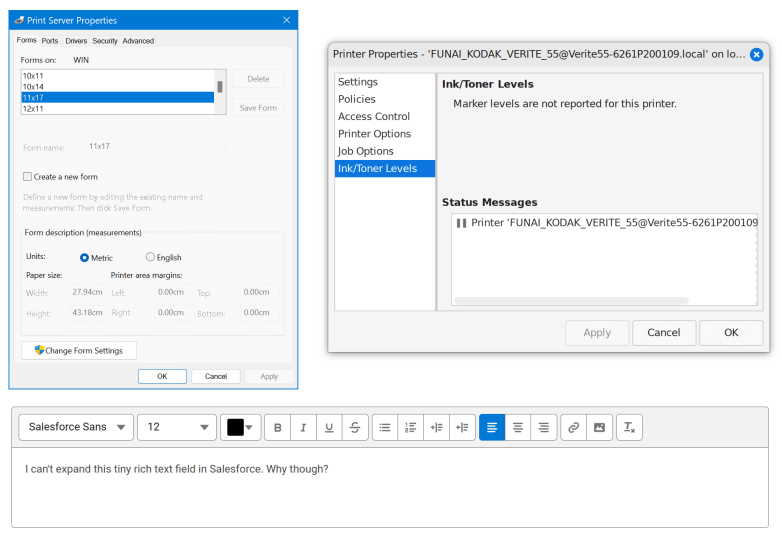The width and height of the screenshot is (782, 538).
Task: Align text left in editor
Action: (492, 427)
